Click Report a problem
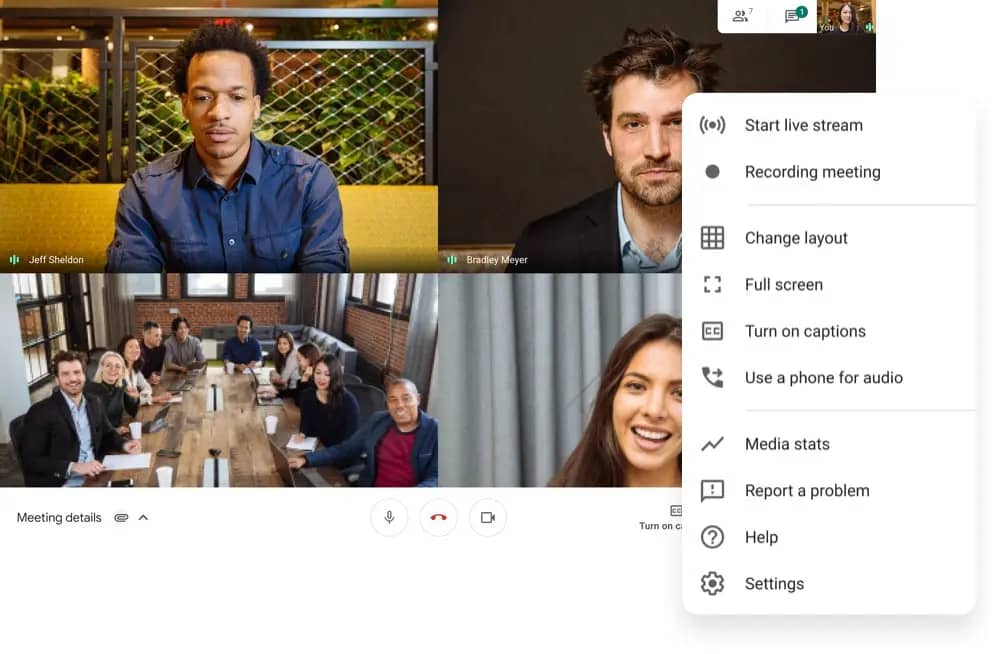The height and width of the screenshot is (654, 1000). tap(806, 490)
